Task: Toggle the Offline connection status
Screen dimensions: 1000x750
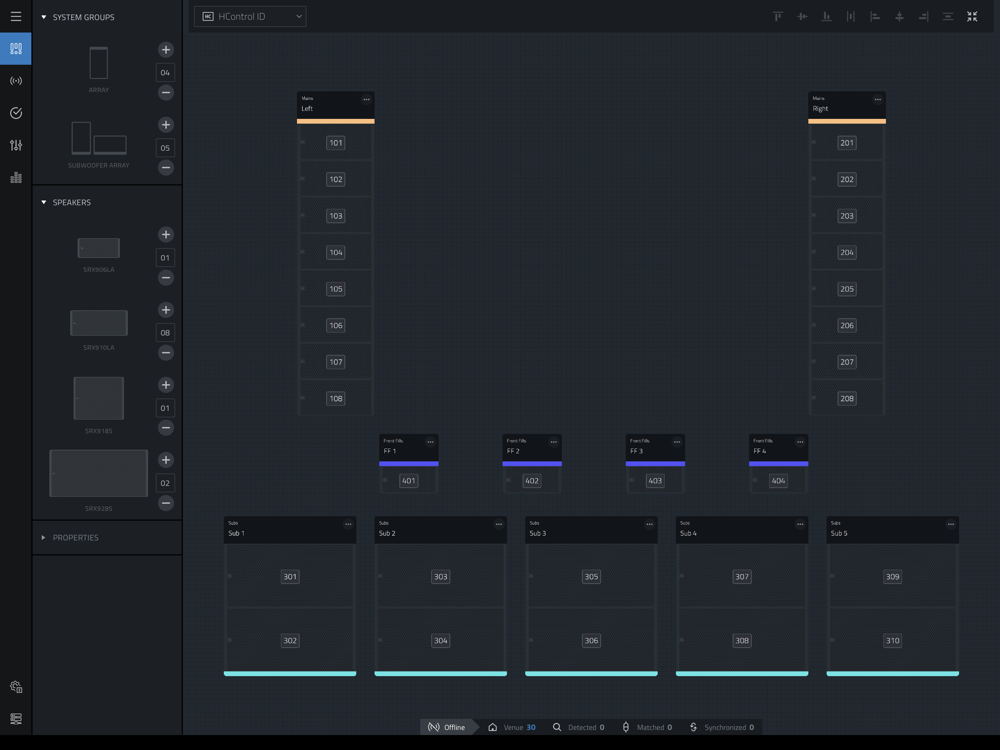Action: 447,727
